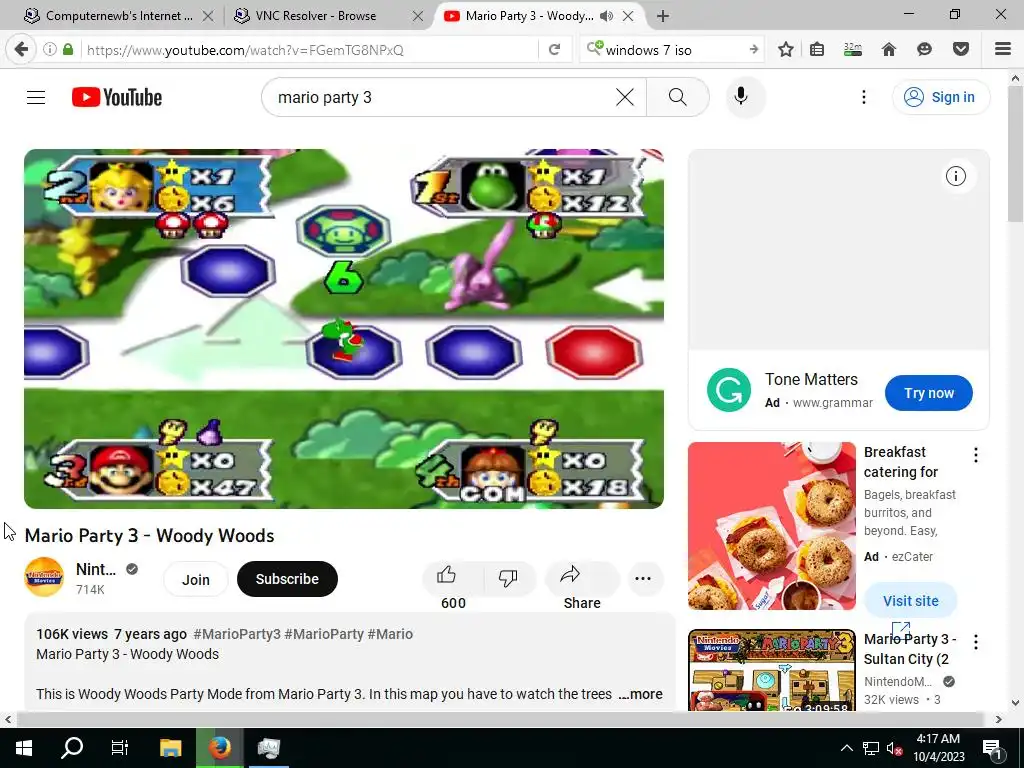Reload the current page

click(x=554, y=50)
